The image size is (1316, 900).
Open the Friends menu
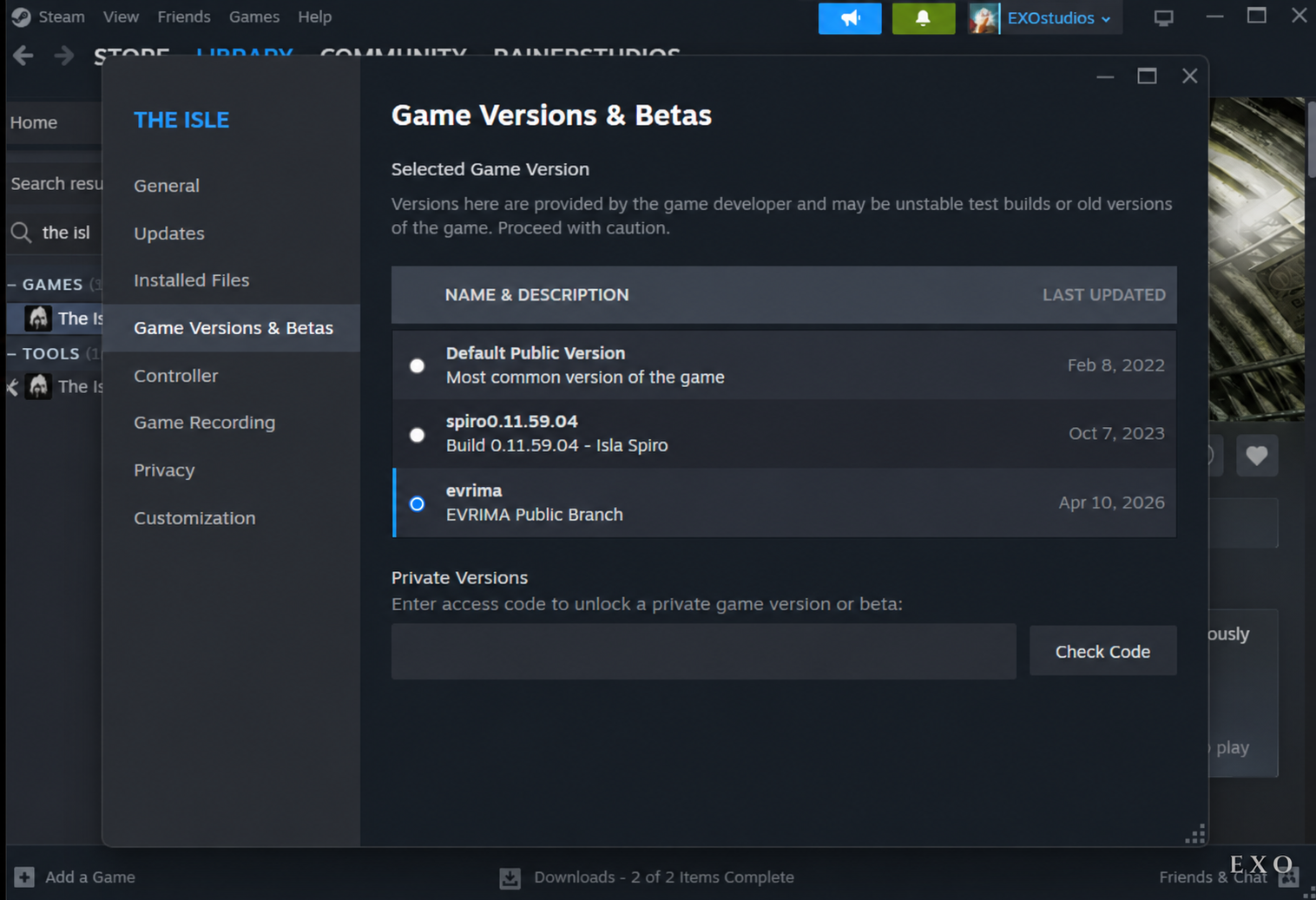tap(184, 16)
